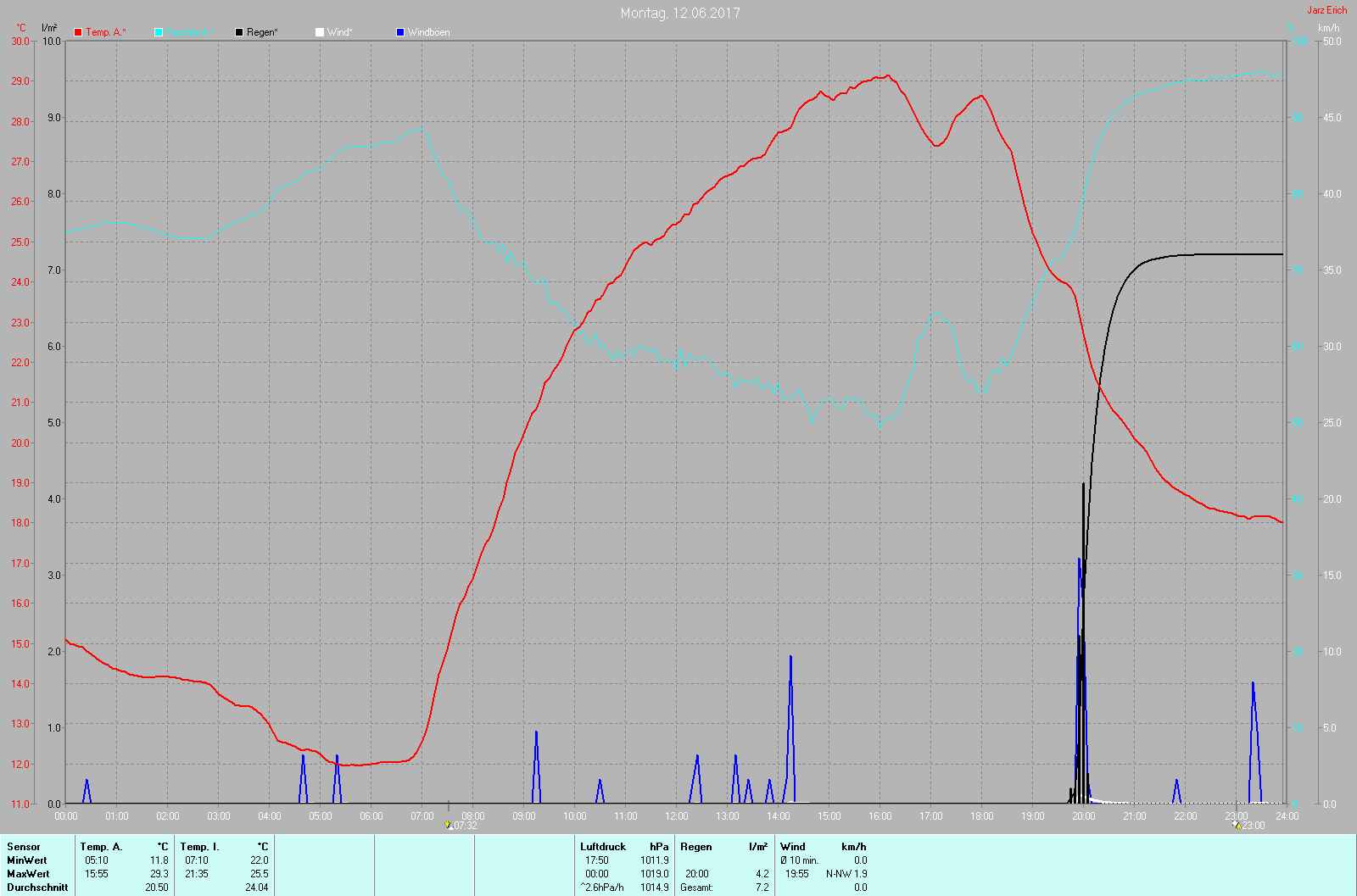1357x896 pixels.
Task: Click the pressure trend "^2.6hPa/h"
Action: point(602,888)
